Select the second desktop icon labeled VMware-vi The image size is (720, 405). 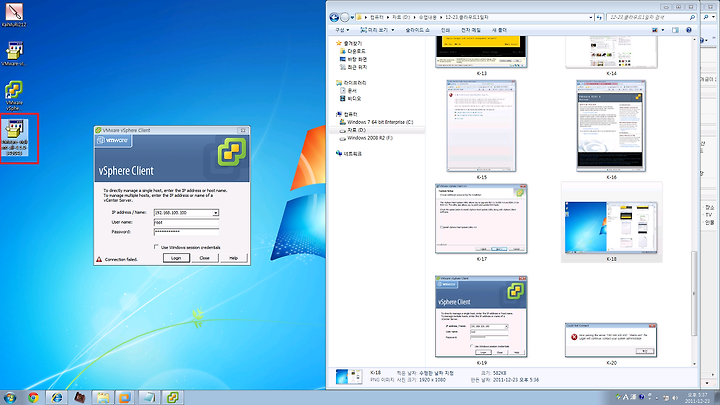pos(14,53)
